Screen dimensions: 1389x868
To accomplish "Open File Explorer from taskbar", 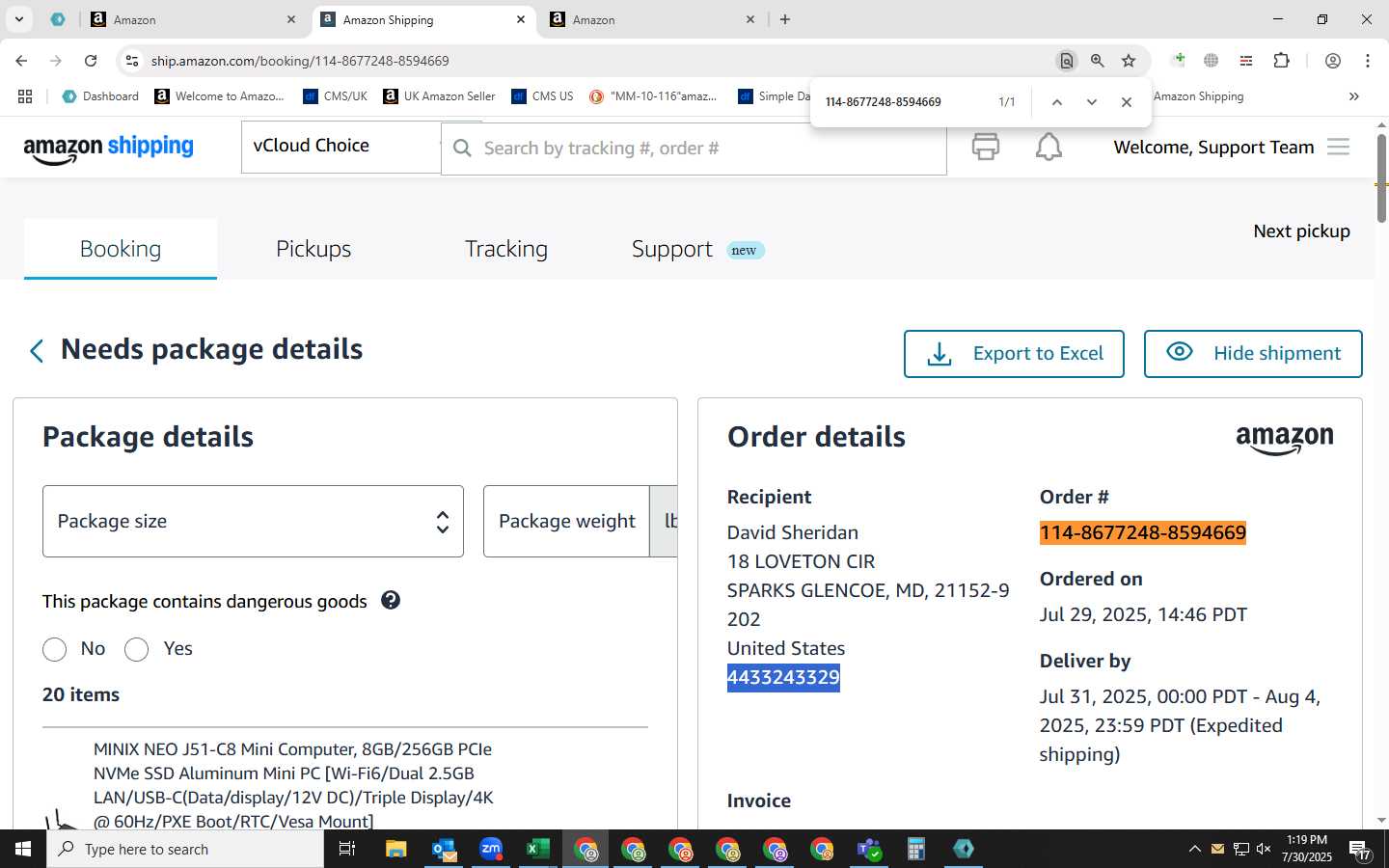I will (x=396, y=849).
